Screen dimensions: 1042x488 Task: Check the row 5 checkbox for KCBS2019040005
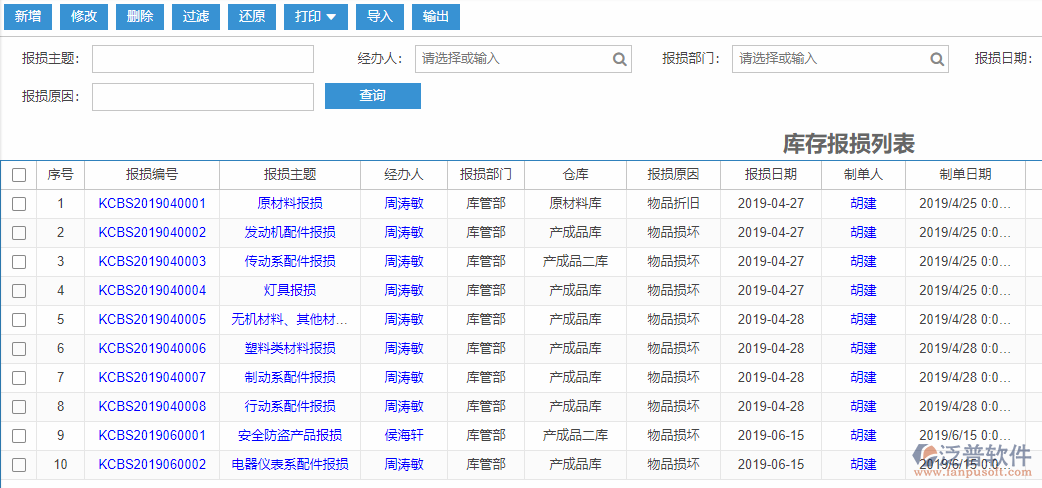click(19, 320)
